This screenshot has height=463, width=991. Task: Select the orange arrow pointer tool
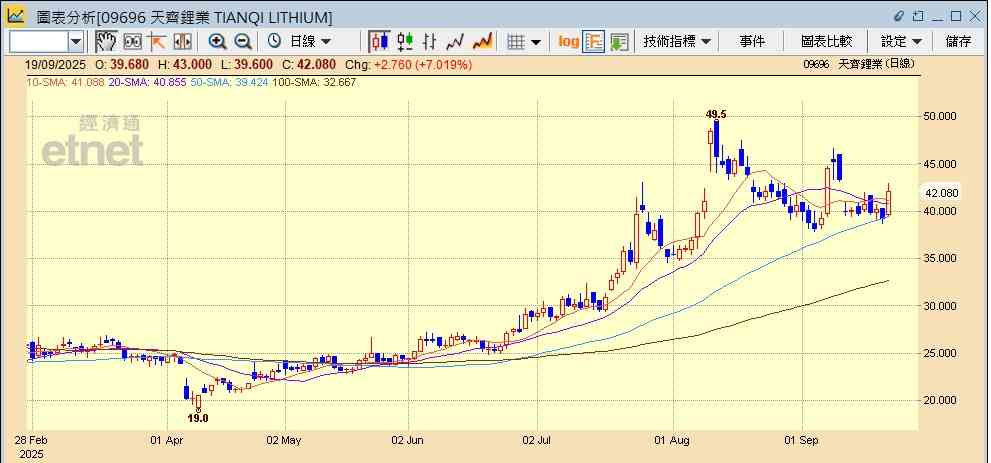click(x=157, y=42)
